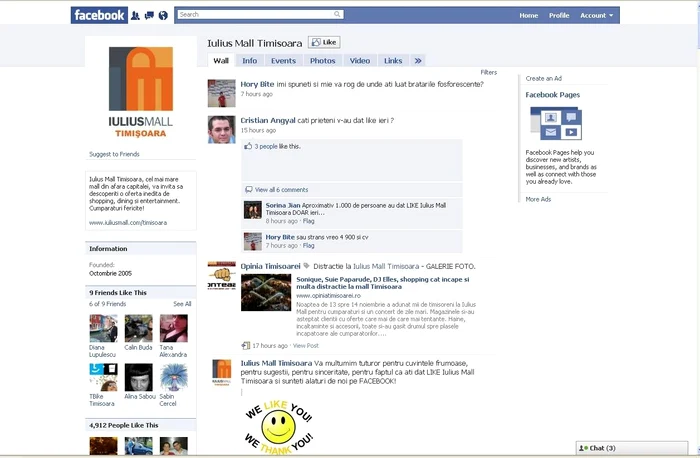This screenshot has height=458, width=700.
Task: Click the thumbs-up icon beside '3 people like this'
Action: 248,146
